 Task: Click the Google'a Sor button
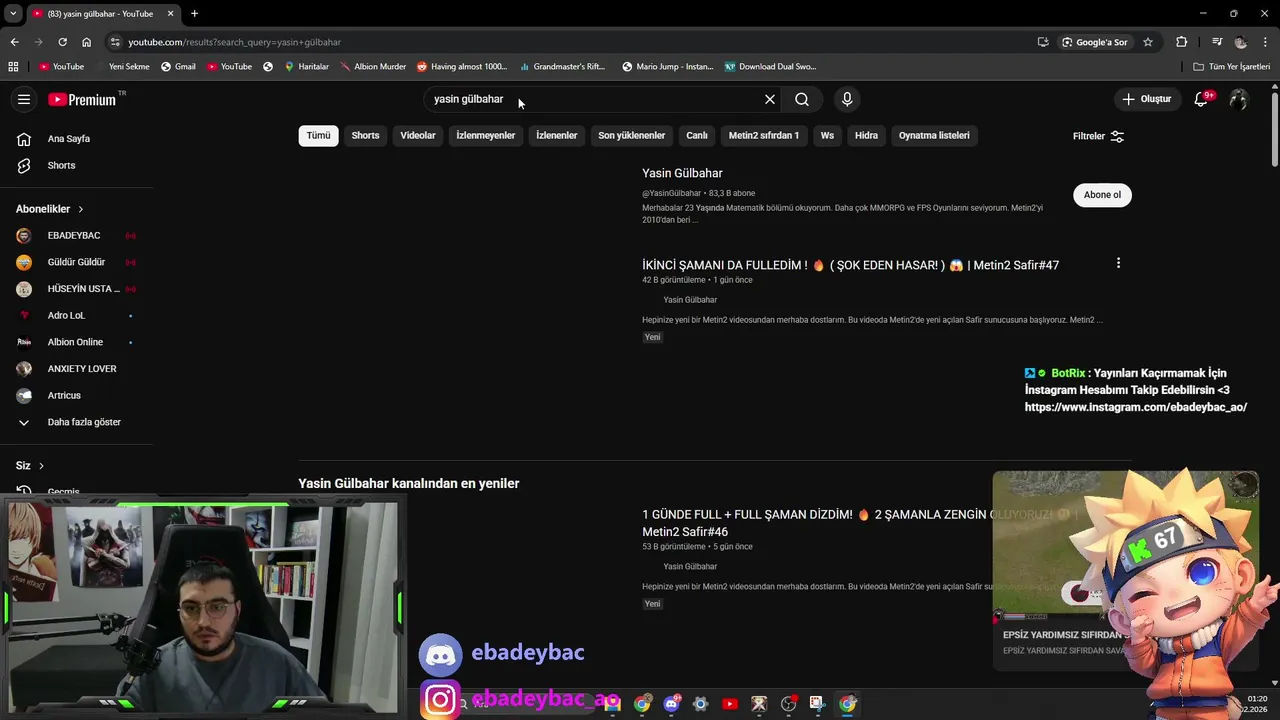pos(1094,42)
